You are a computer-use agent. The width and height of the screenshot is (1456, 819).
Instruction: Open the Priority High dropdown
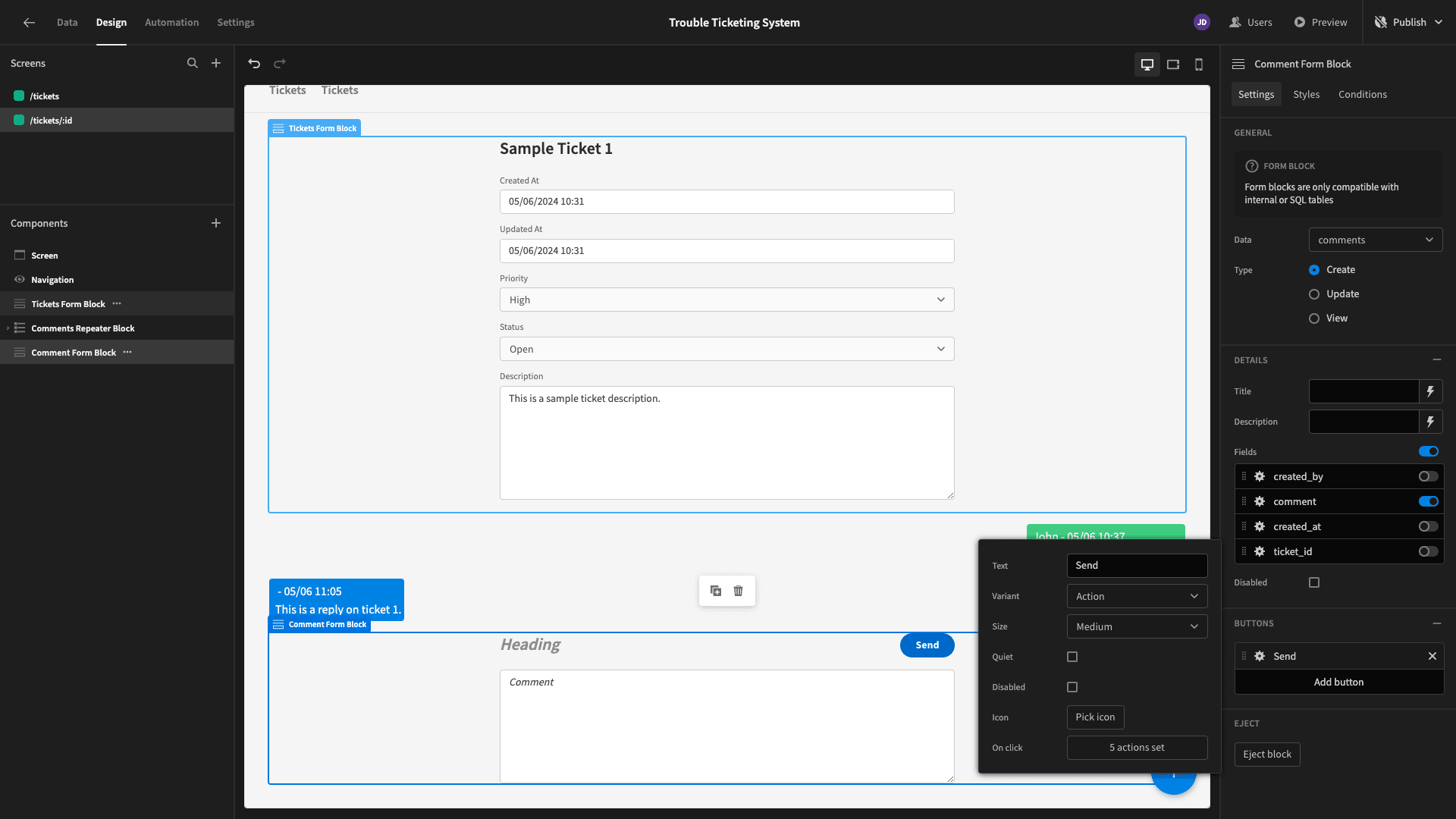726,300
